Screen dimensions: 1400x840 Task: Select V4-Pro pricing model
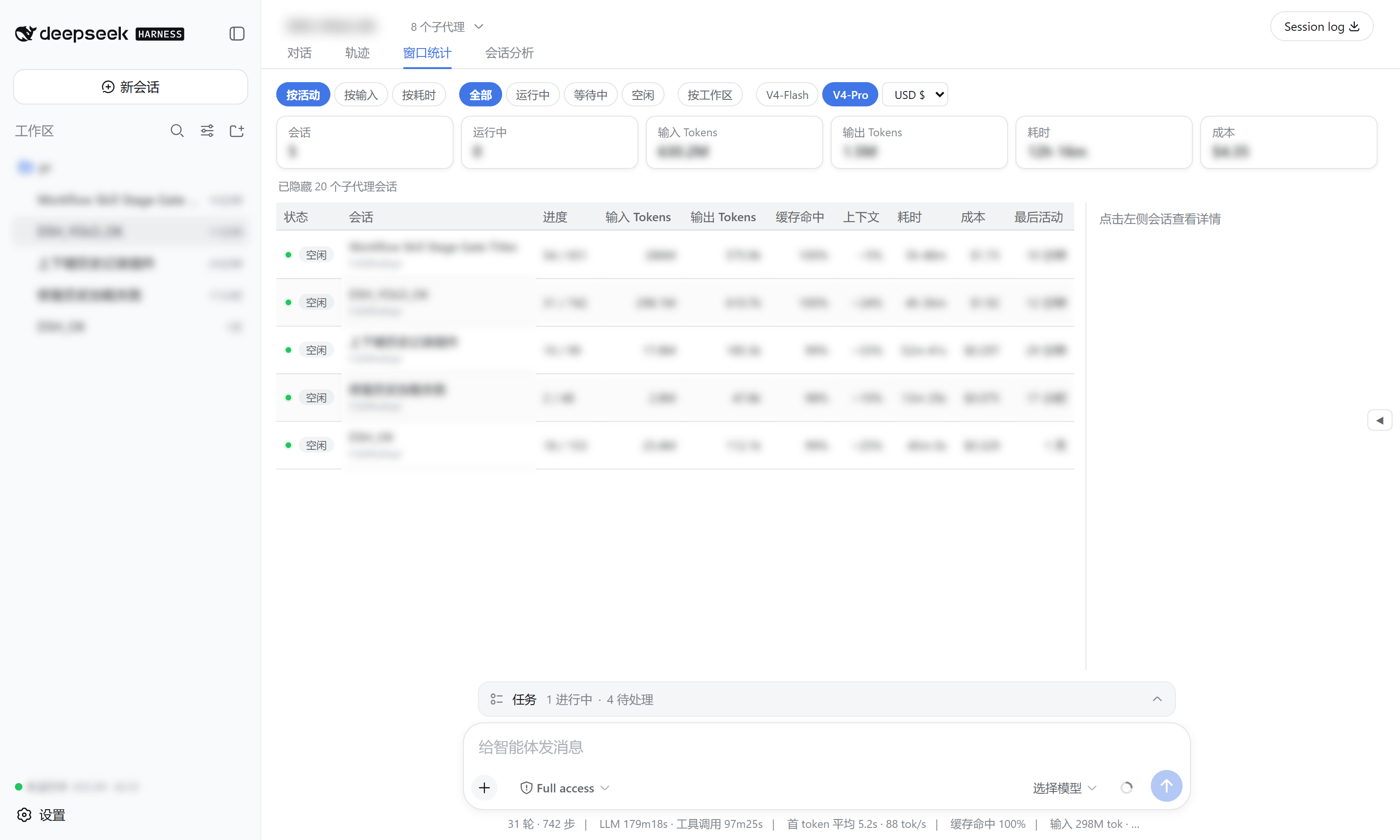click(x=850, y=95)
